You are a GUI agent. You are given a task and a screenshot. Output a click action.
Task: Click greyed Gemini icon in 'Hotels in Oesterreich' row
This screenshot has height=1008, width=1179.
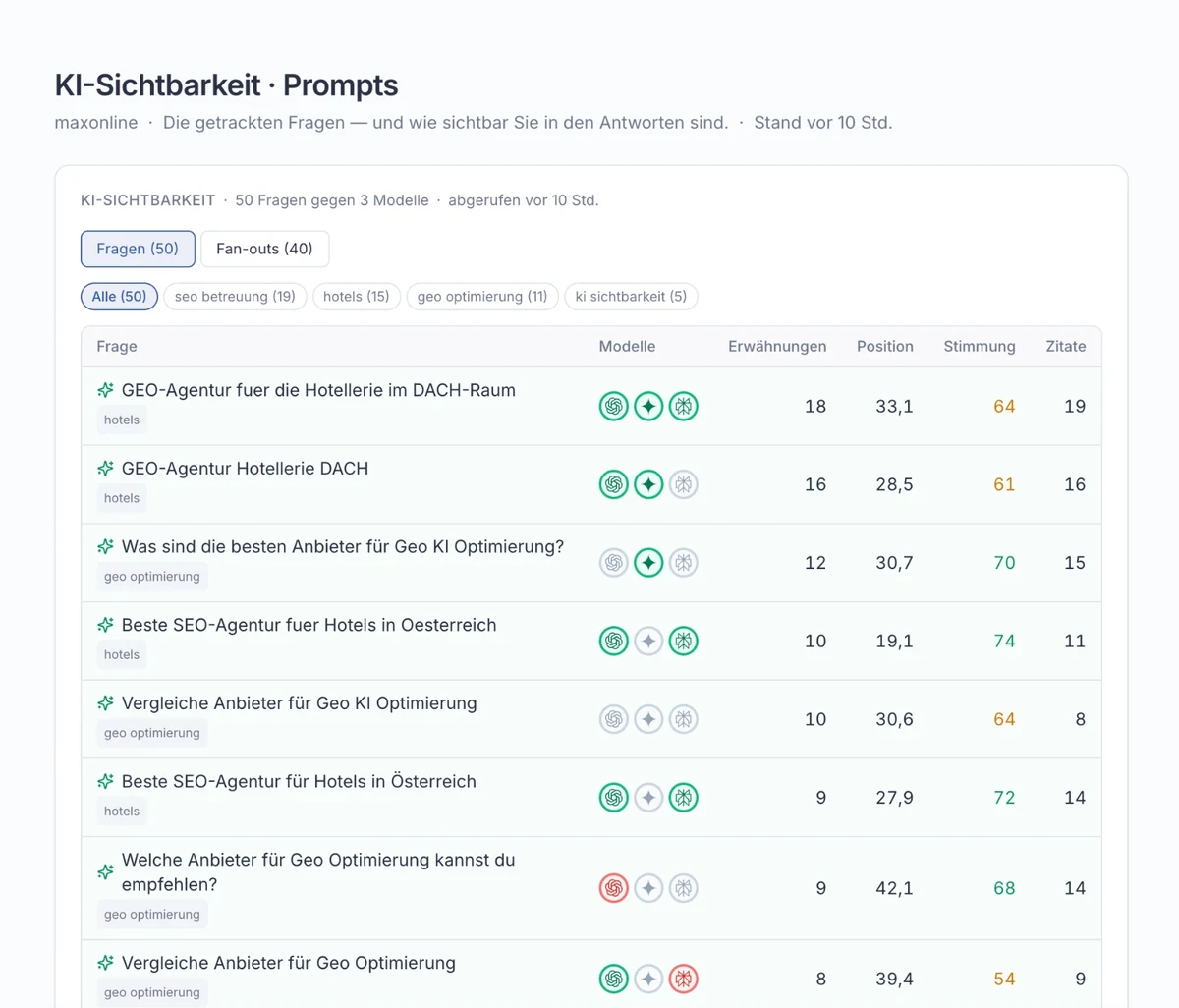click(648, 641)
